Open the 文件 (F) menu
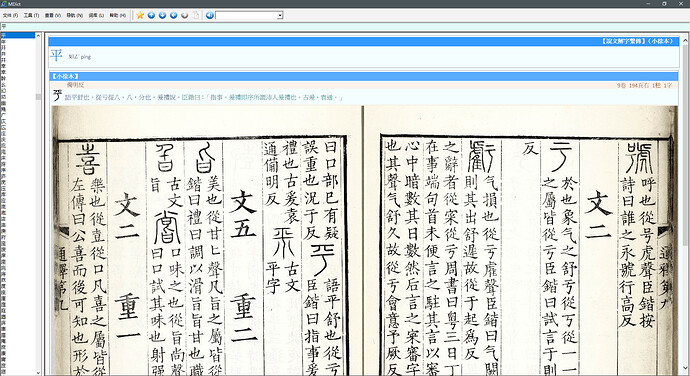The image size is (690, 376). pyautogui.click(x=10, y=15)
